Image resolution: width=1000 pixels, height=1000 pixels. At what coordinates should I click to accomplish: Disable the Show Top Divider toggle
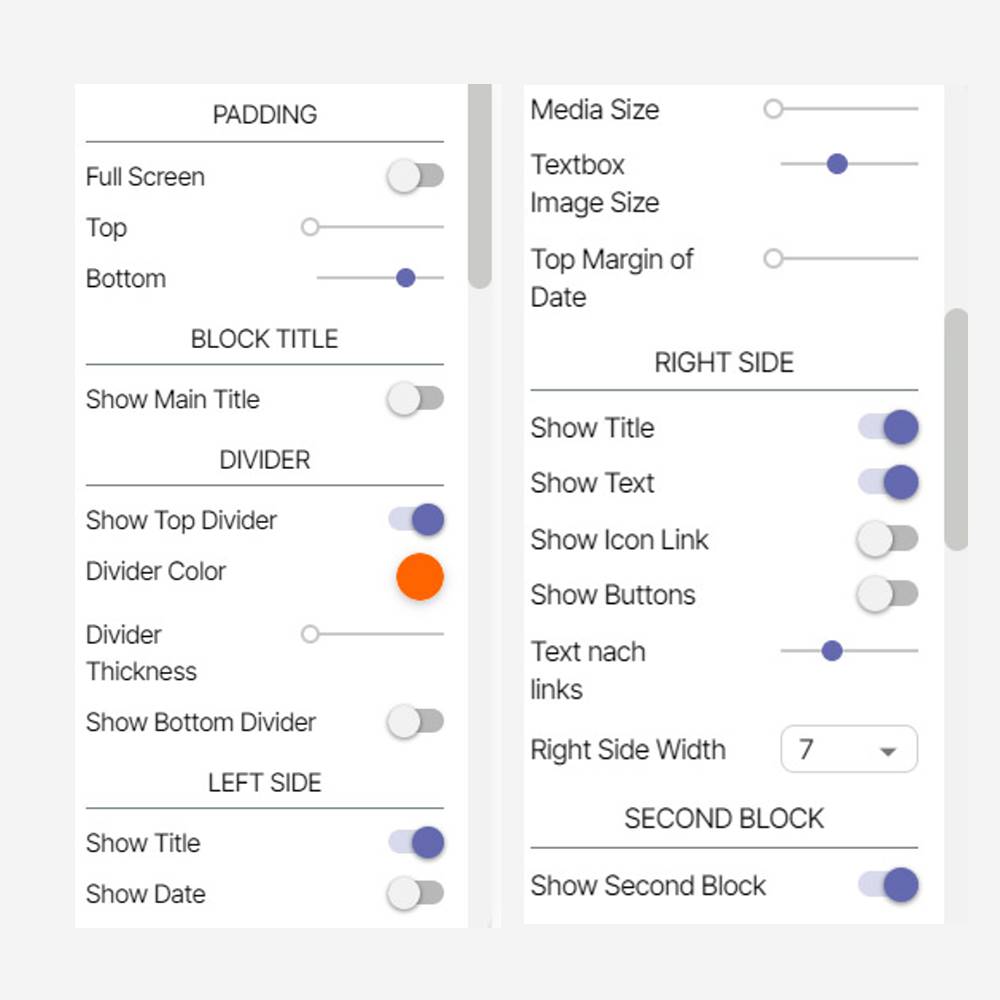(x=416, y=520)
